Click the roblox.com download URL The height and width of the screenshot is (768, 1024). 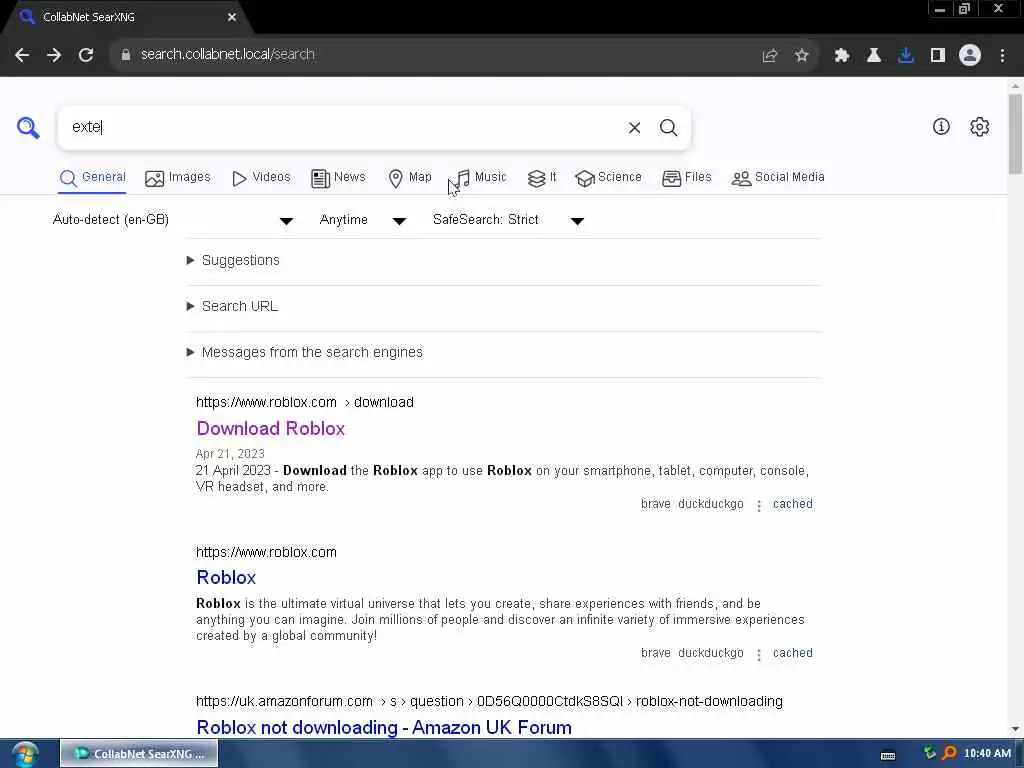pos(304,402)
